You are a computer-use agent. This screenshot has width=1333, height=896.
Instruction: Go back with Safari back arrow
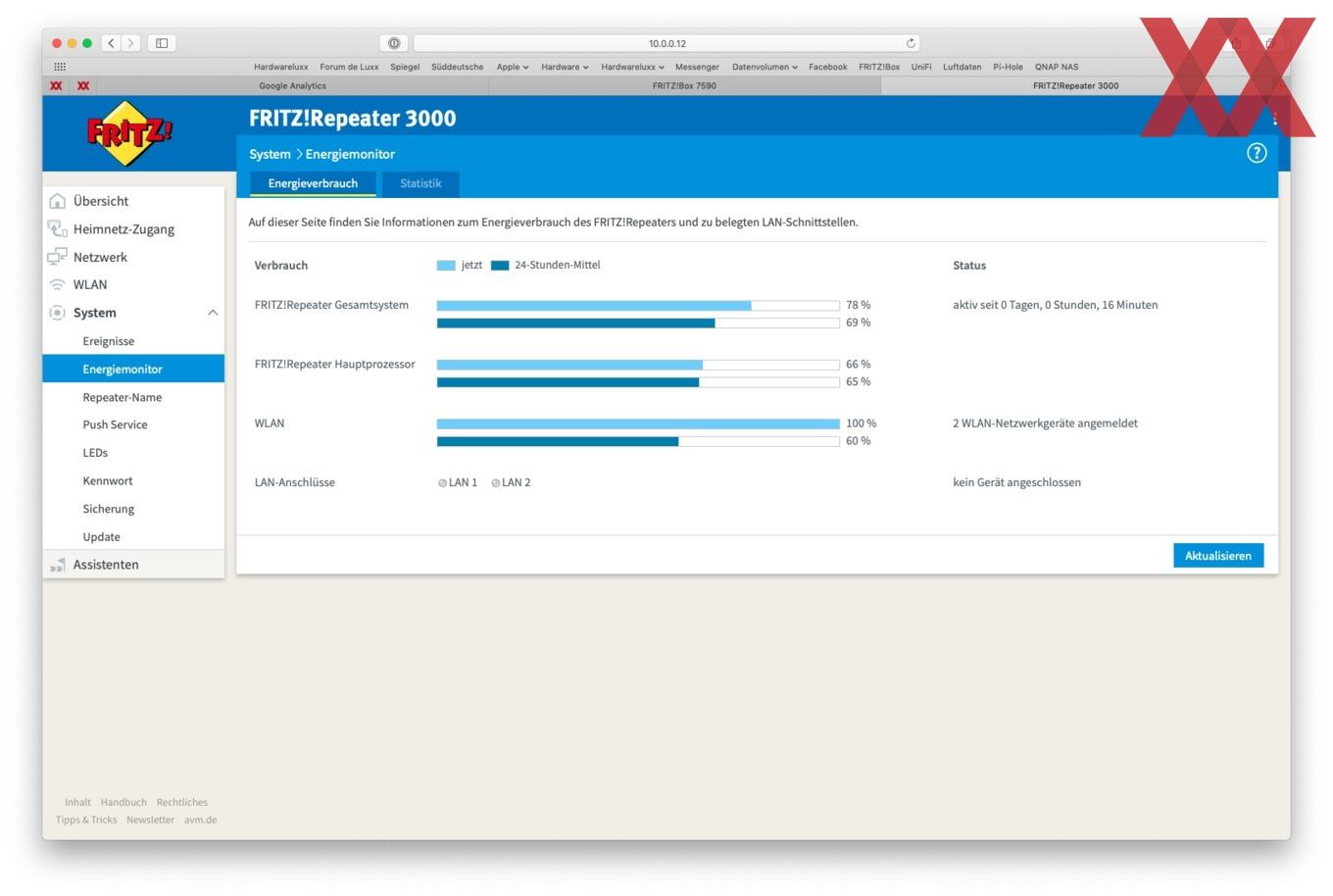pos(111,43)
